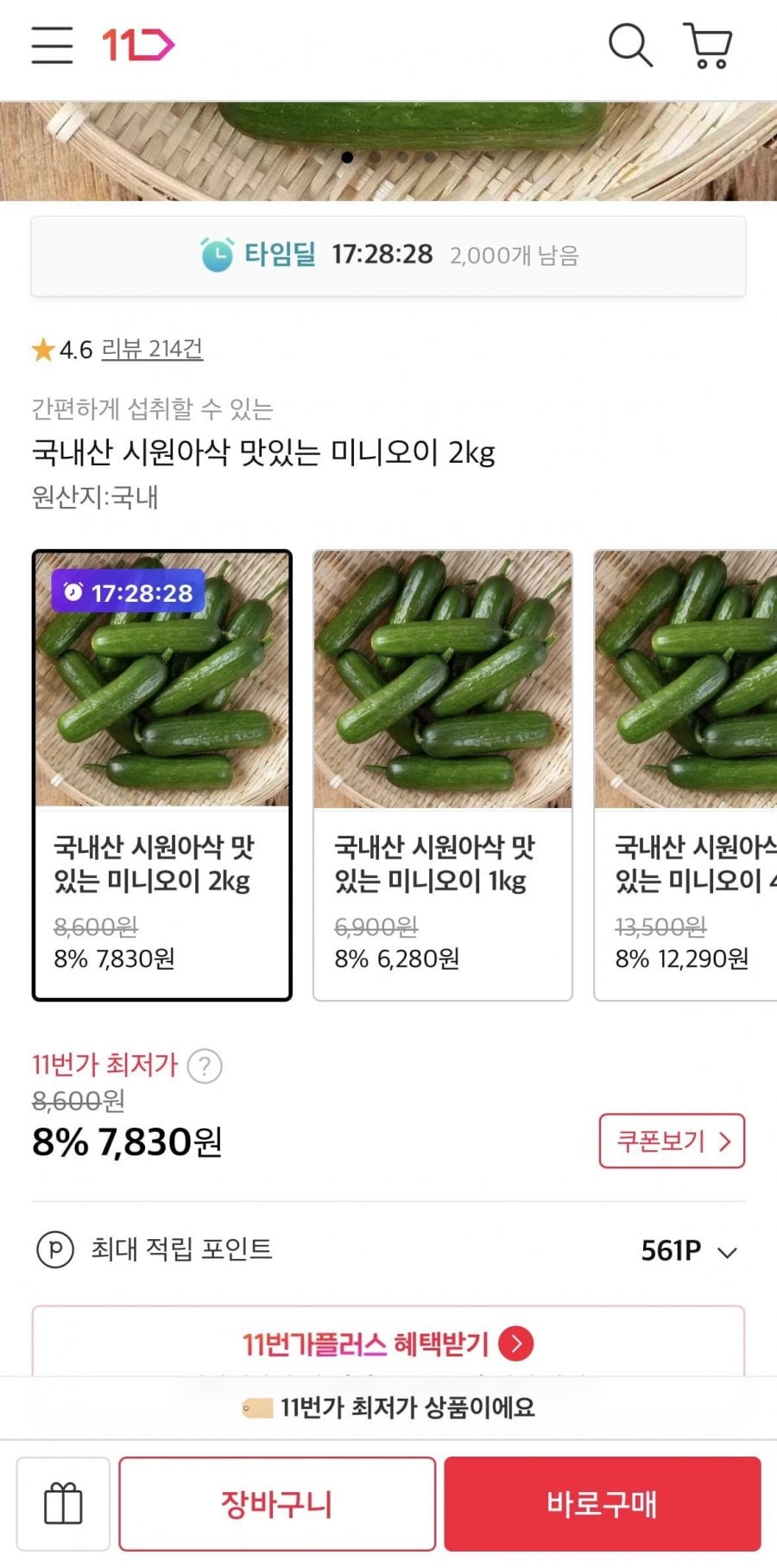The image size is (777, 1568).
Task: Tap the P point icon
Action: click(x=54, y=1249)
